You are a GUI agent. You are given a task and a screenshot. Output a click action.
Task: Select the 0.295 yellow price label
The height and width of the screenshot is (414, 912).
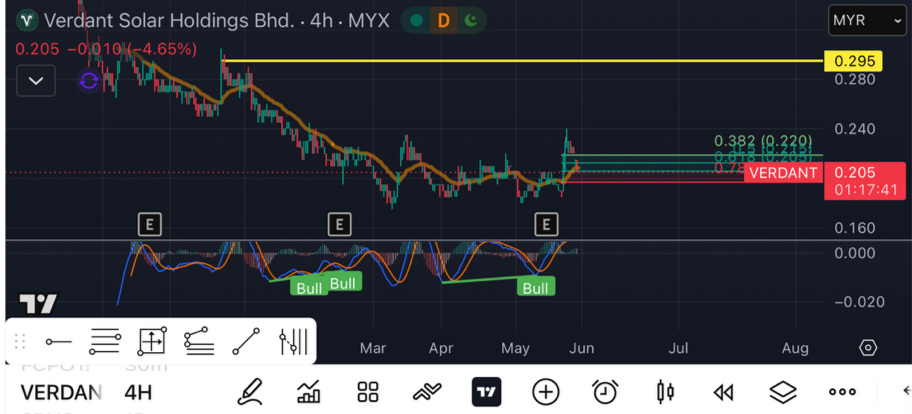point(853,60)
